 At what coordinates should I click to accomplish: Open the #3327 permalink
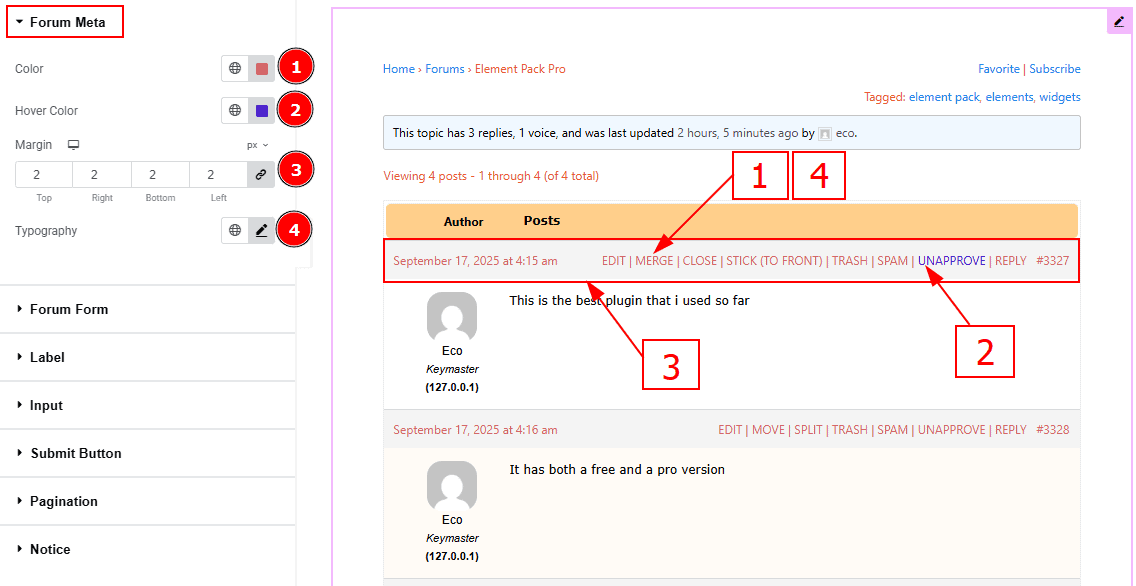1053,261
